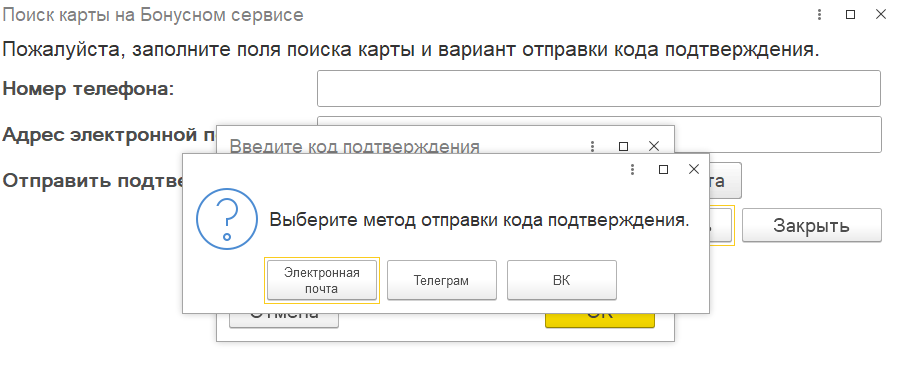
Task: Open three-dot menu of Введите код подтверждения window
Action: 592,147
